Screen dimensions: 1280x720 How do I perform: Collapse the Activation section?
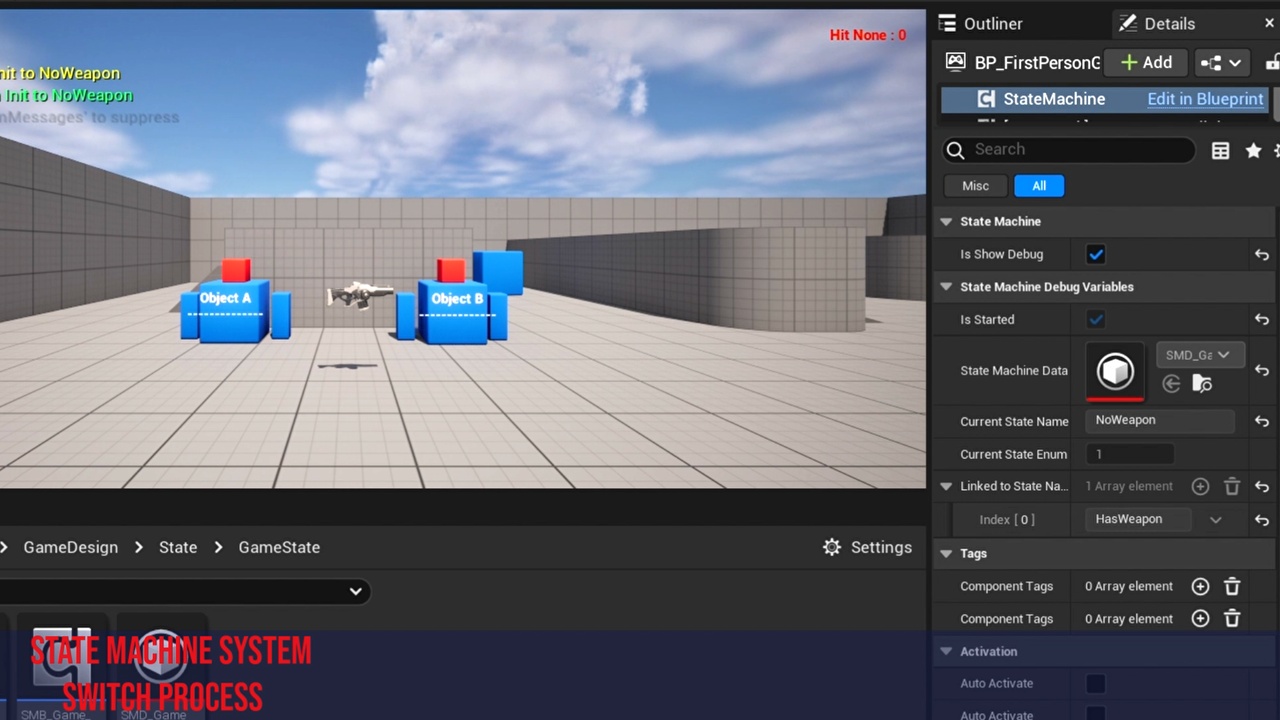pyautogui.click(x=946, y=652)
